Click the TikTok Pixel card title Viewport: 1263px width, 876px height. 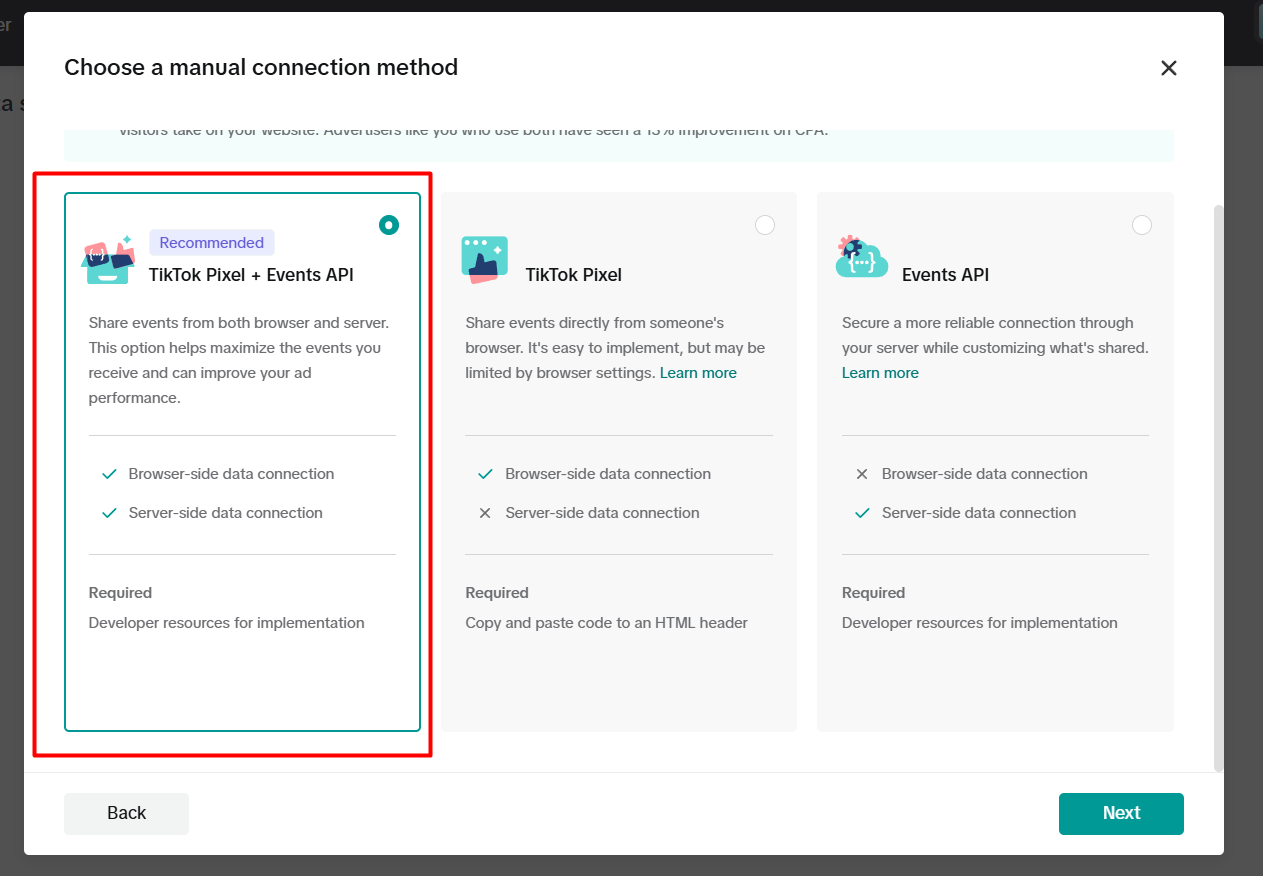click(x=574, y=275)
